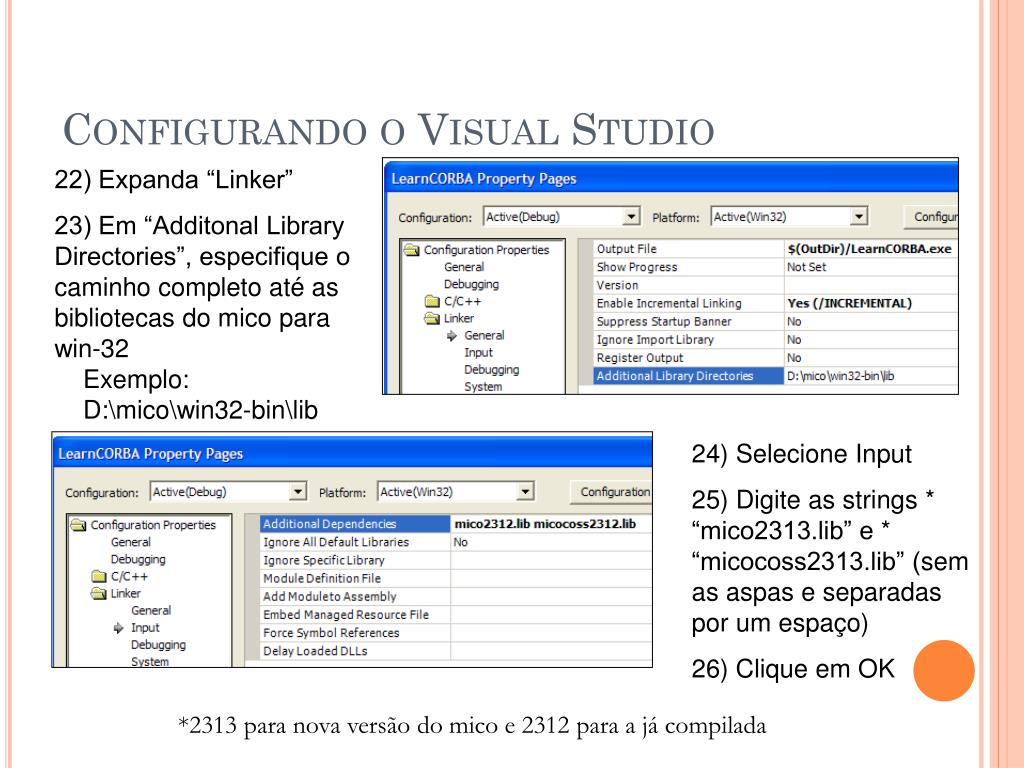1024x768 pixels.
Task: Select Linker Debugging item in lower tree
Action: click(x=158, y=644)
